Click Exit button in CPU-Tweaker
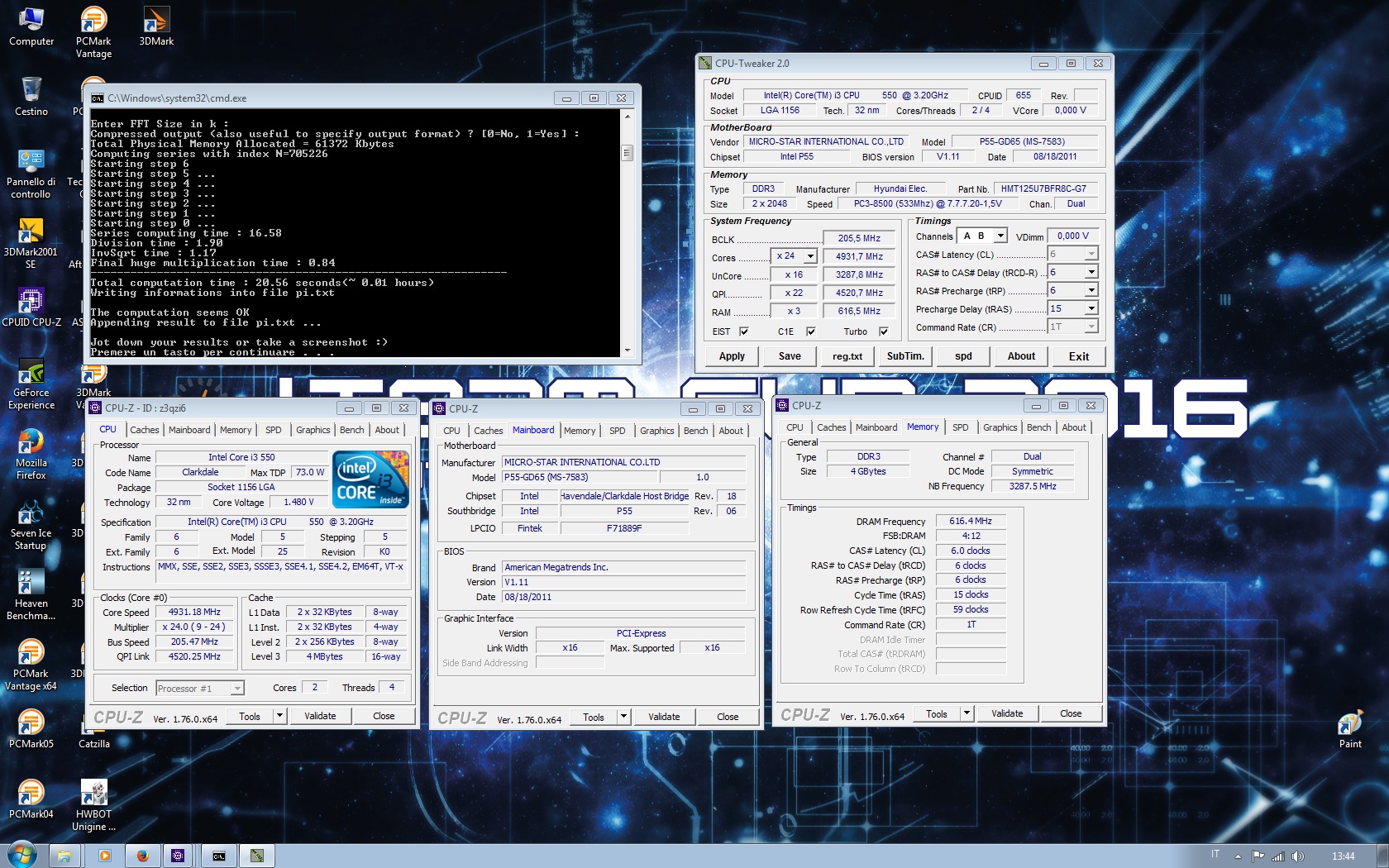 [x=1079, y=356]
